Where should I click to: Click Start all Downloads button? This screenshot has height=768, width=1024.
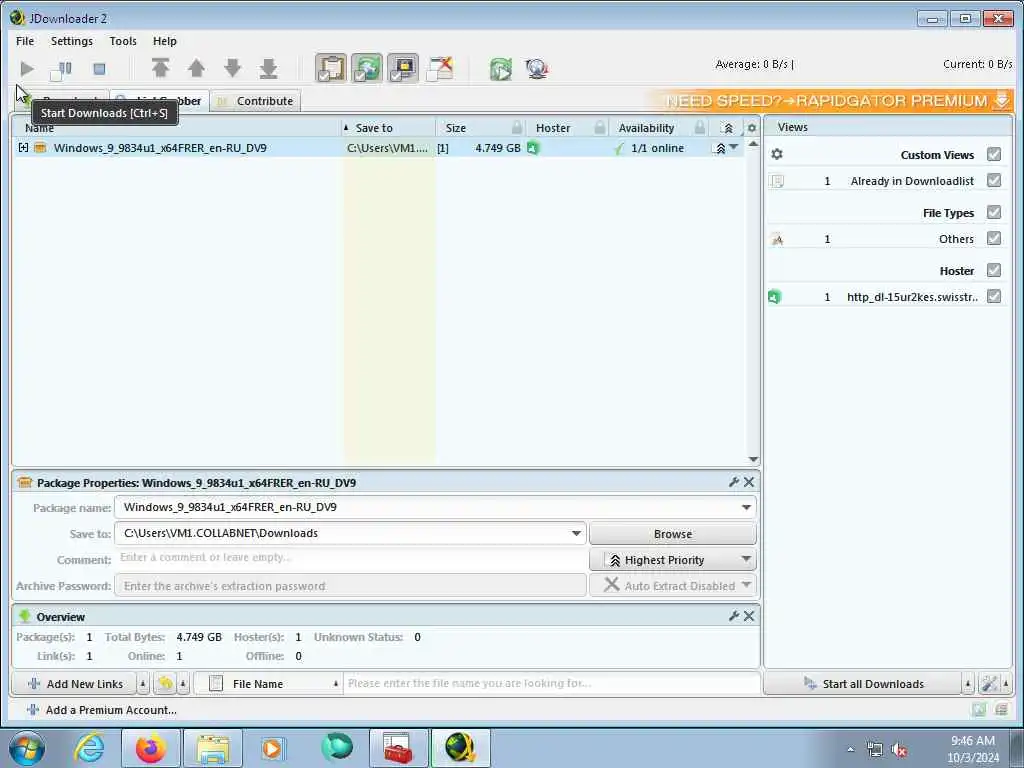(863, 684)
